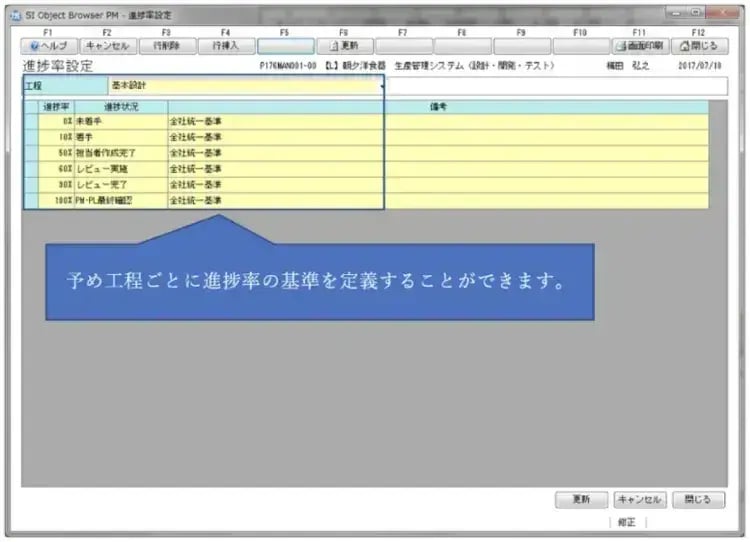Image resolution: width=750 pixels, height=542 pixels.
Task: Click the 行挿入 insert row button
Action: [226, 46]
